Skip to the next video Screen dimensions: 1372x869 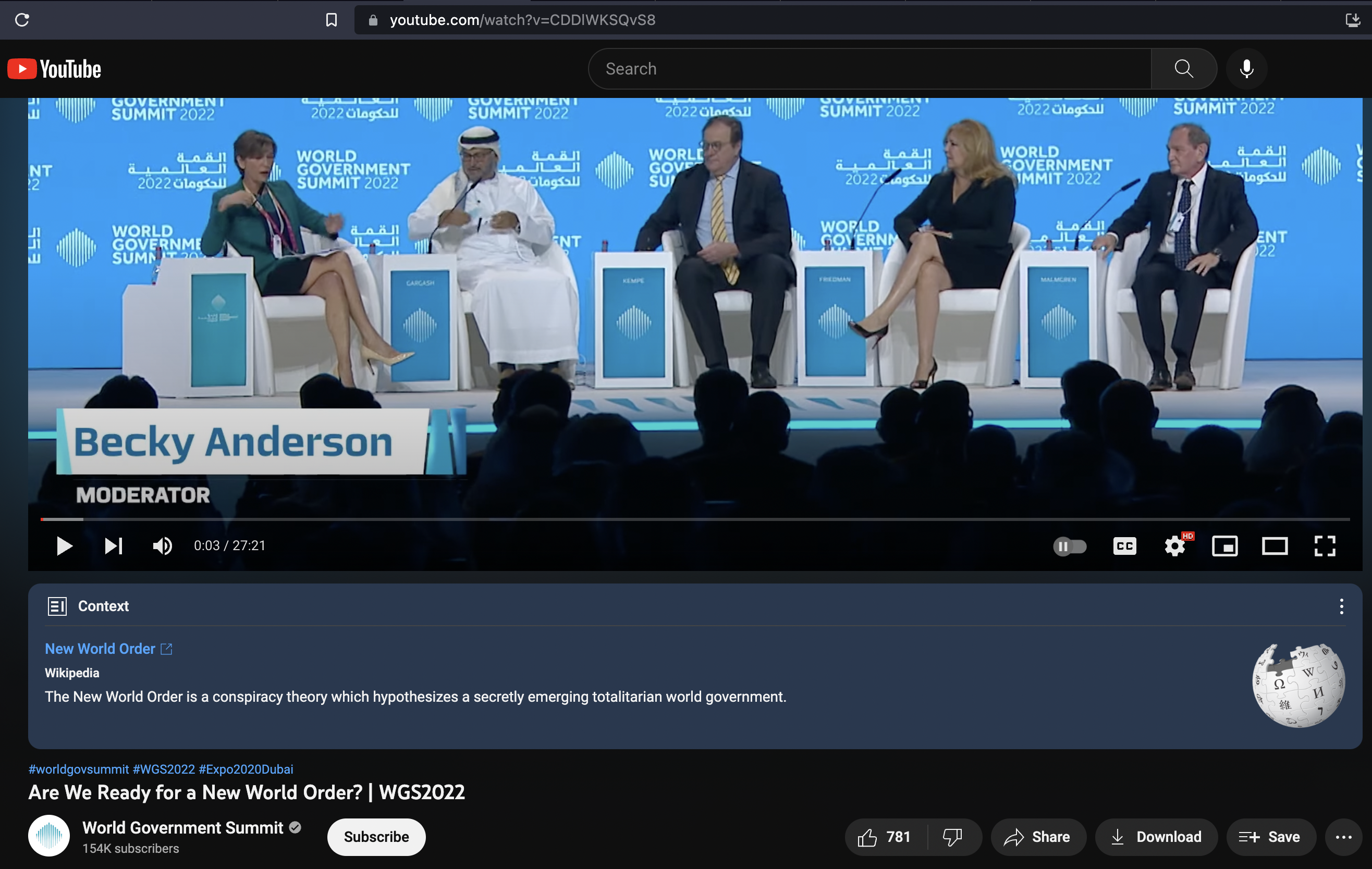pyautogui.click(x=114, y=545)
